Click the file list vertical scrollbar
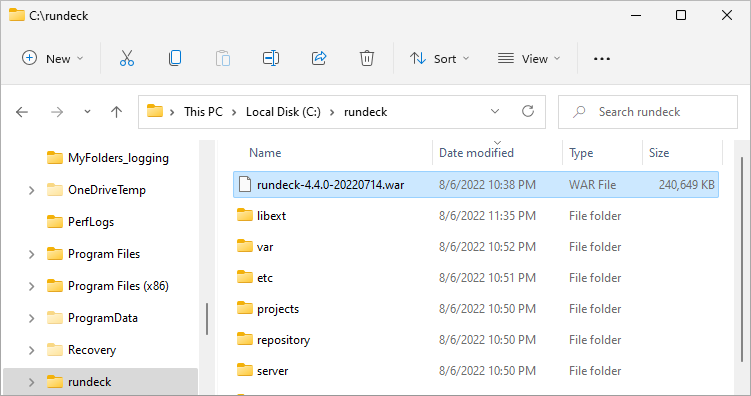This screenshot has height=396, width=751. point(742,259)
